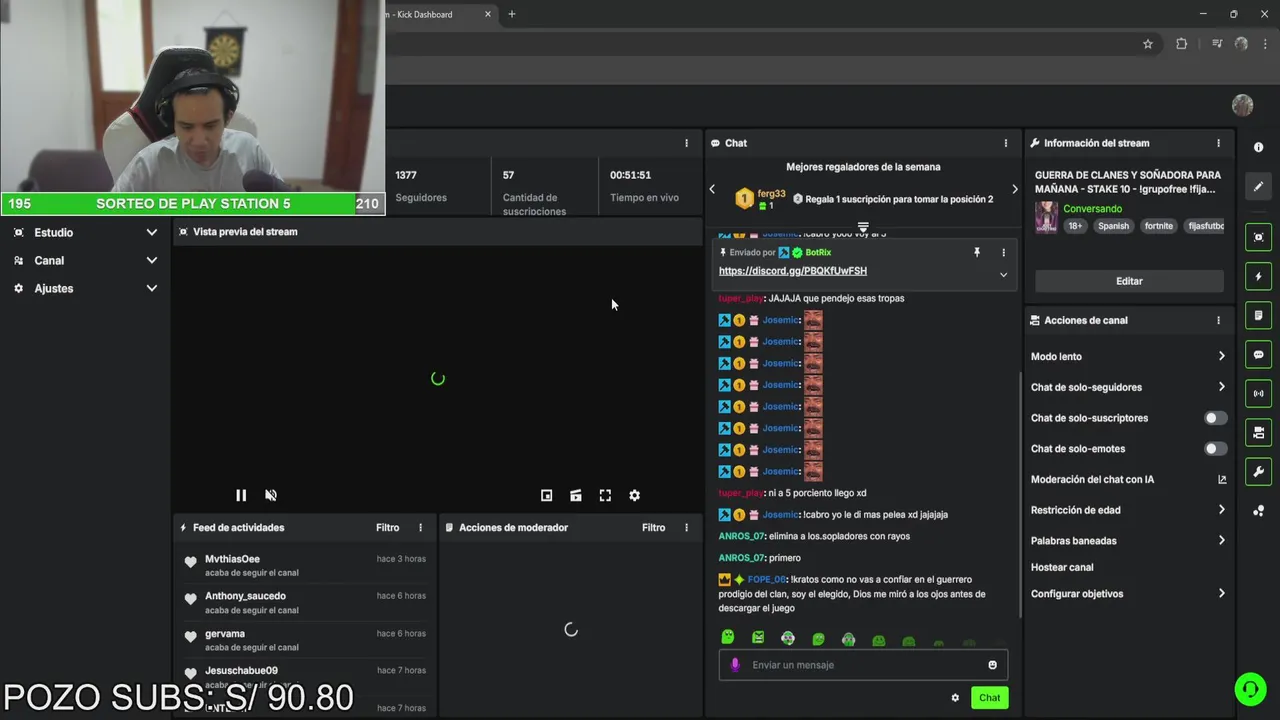This screenshot has height=720, width=1280.
Task: Expand Modo lento options
Action: [1128, 356]
